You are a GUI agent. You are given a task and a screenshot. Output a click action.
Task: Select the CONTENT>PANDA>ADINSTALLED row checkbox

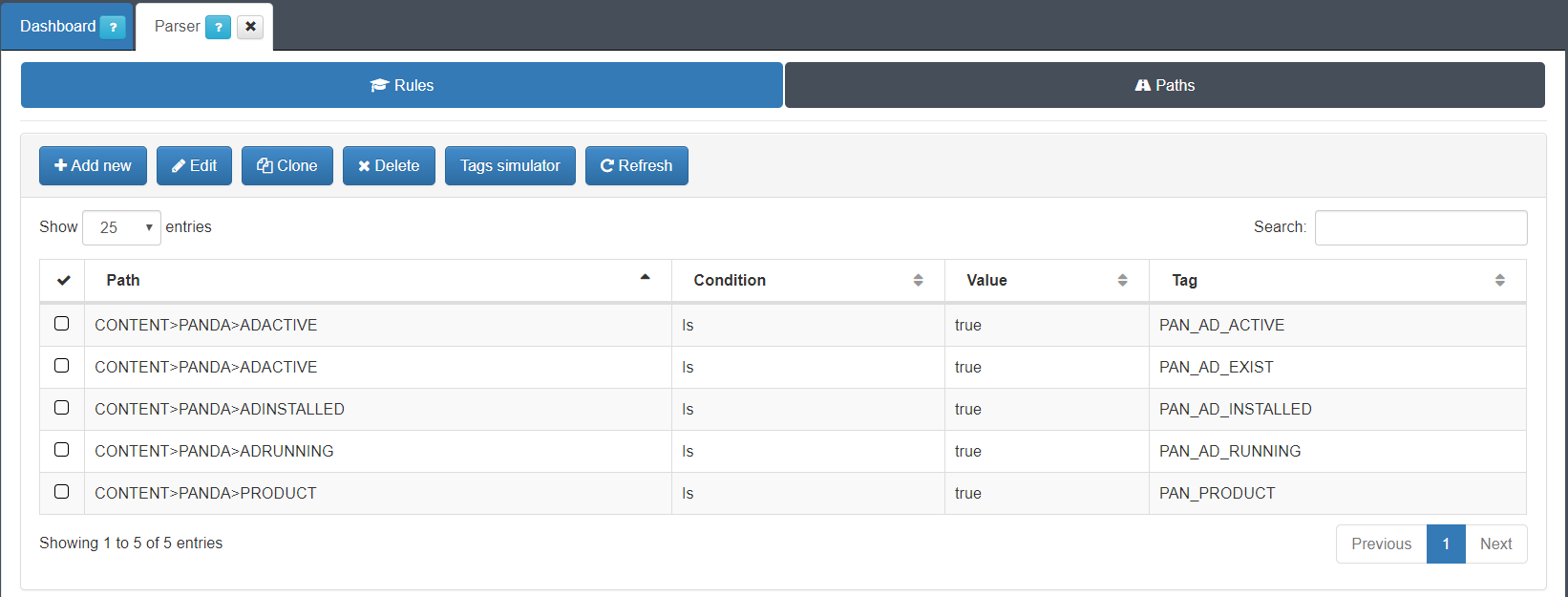point(62,408)
